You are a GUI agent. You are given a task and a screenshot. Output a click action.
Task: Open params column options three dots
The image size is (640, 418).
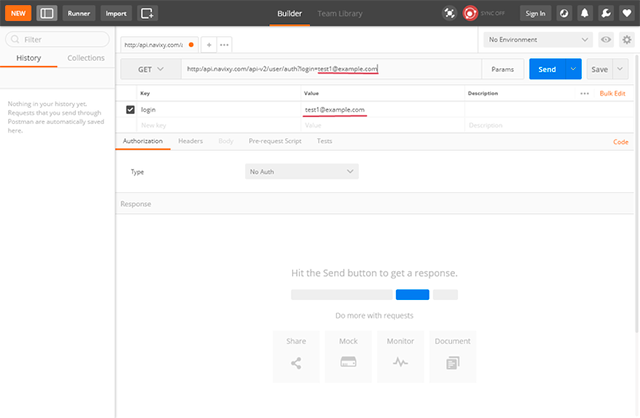click(584, 93)
